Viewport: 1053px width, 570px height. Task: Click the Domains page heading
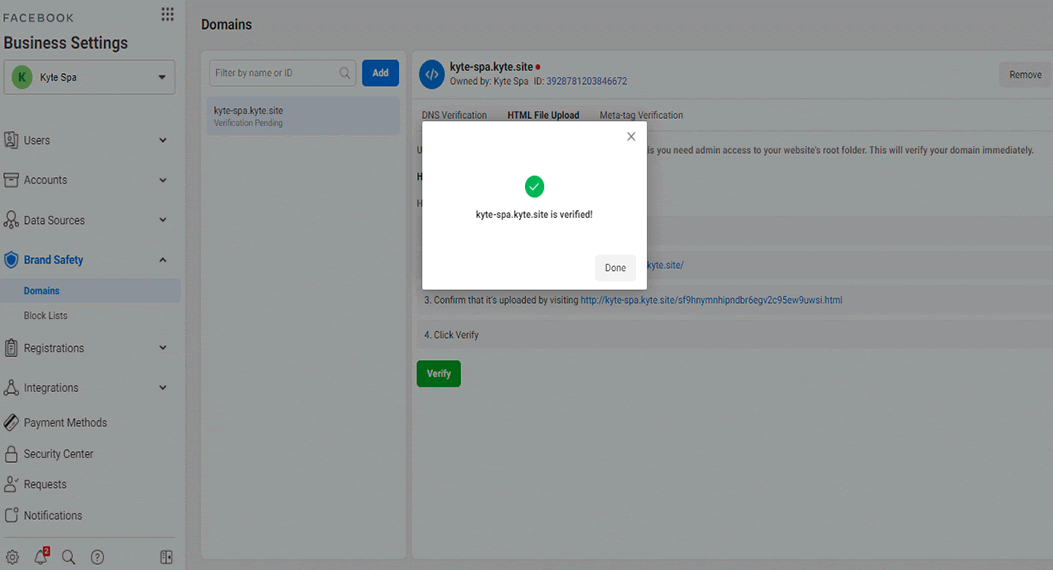coord(226,24)
